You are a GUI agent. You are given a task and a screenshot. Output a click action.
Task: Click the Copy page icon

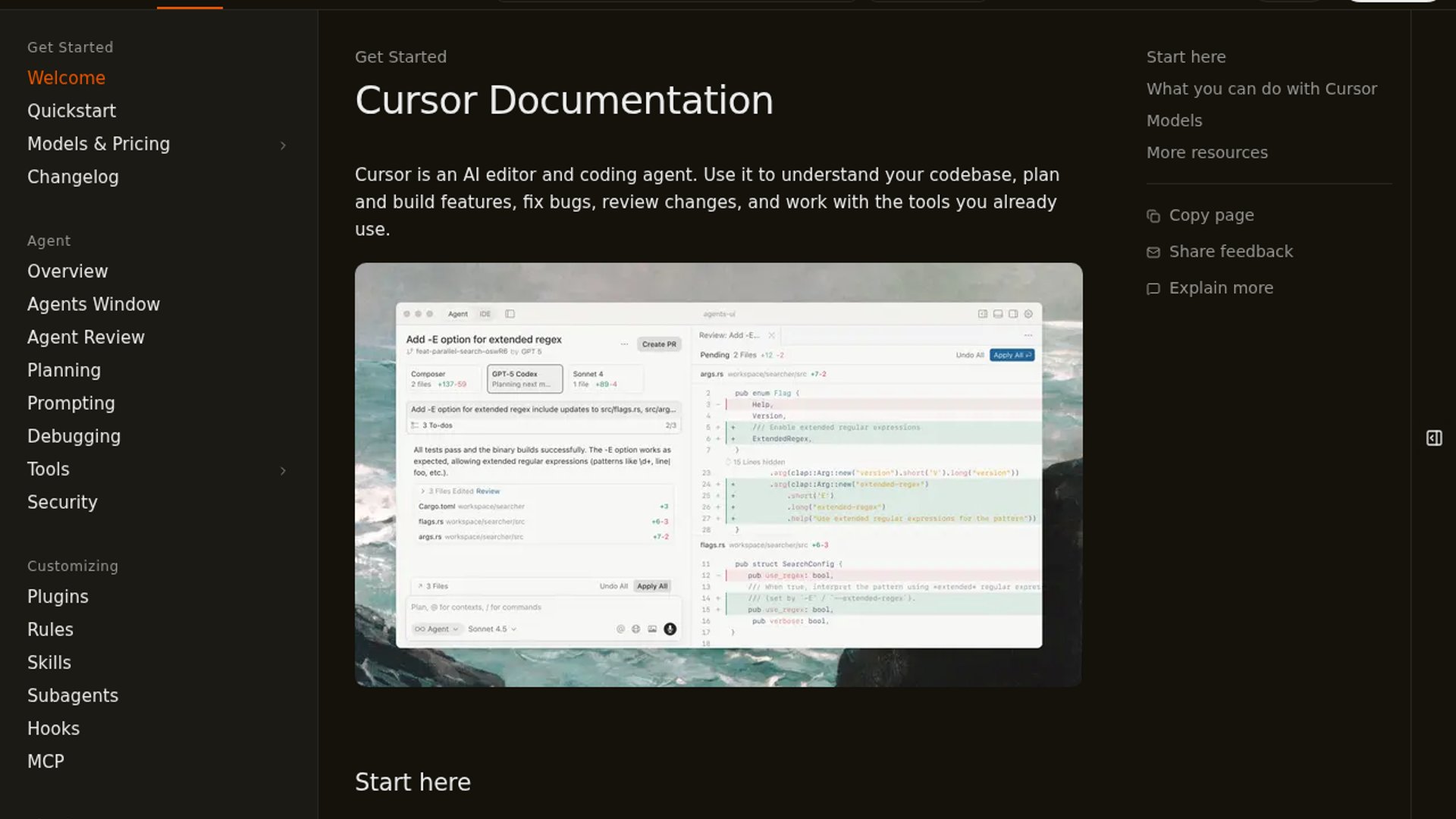[x=1153, y=216]
